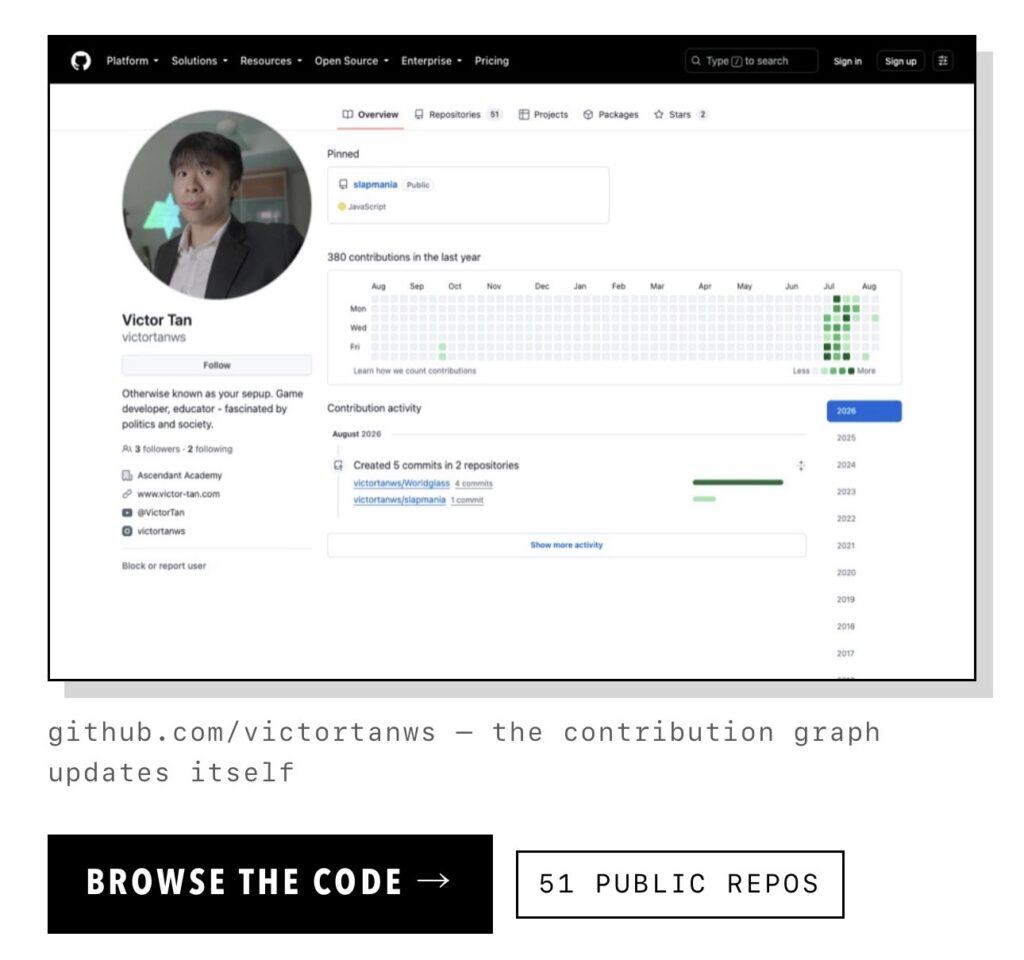Click the Instagram icon beside victortanws
The width and height of the screenshot is (1024, 960).
coord(127,531)
